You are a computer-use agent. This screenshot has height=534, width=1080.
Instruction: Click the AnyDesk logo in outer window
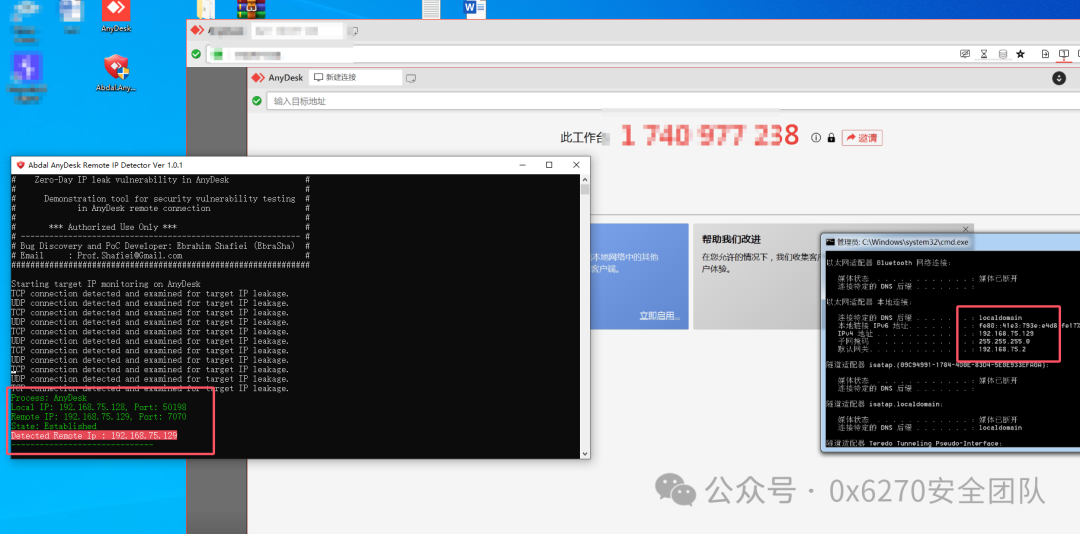point(198,30)
